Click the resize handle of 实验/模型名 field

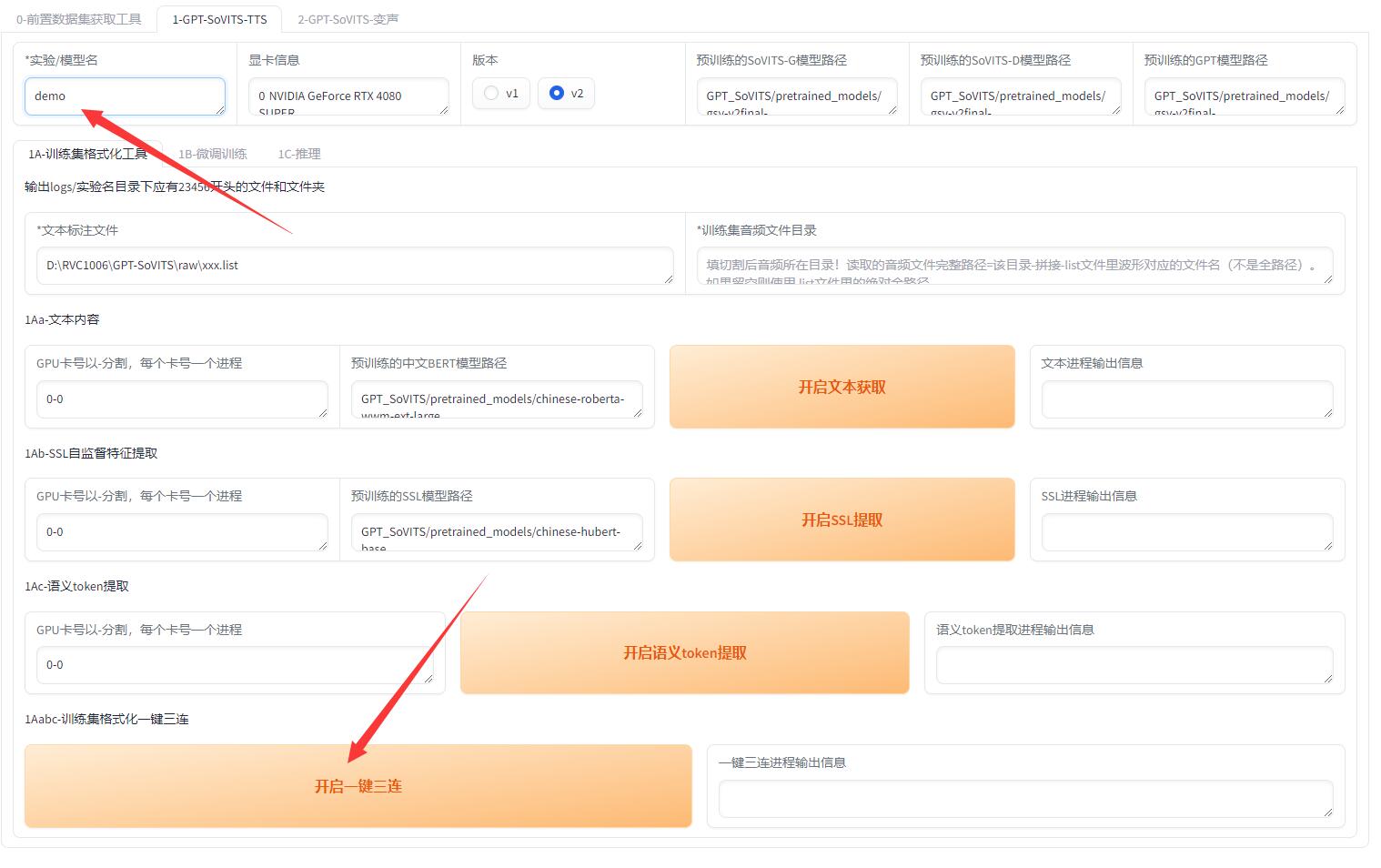(x=219, y=109)
